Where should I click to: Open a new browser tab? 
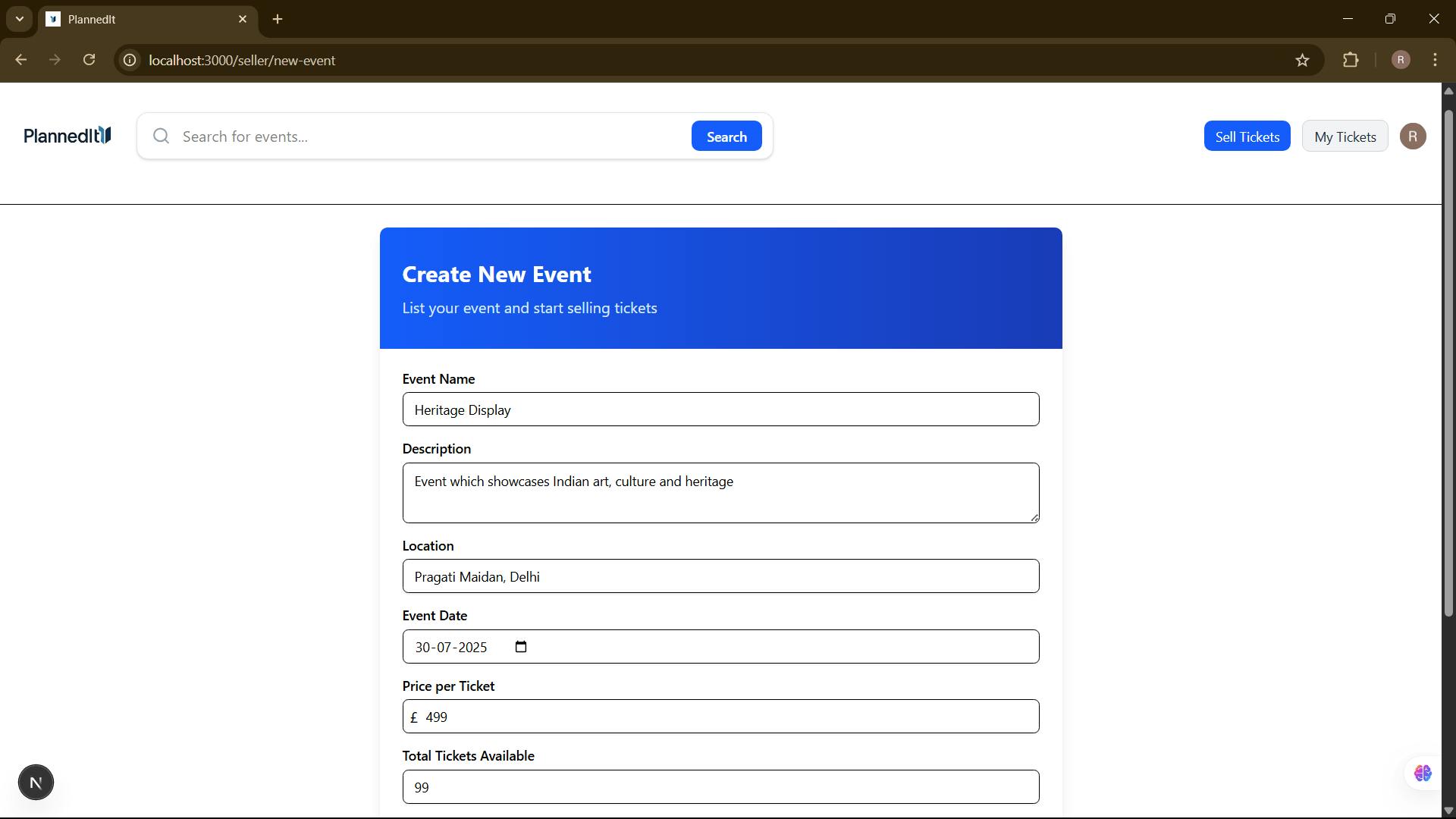coord(278,19)
